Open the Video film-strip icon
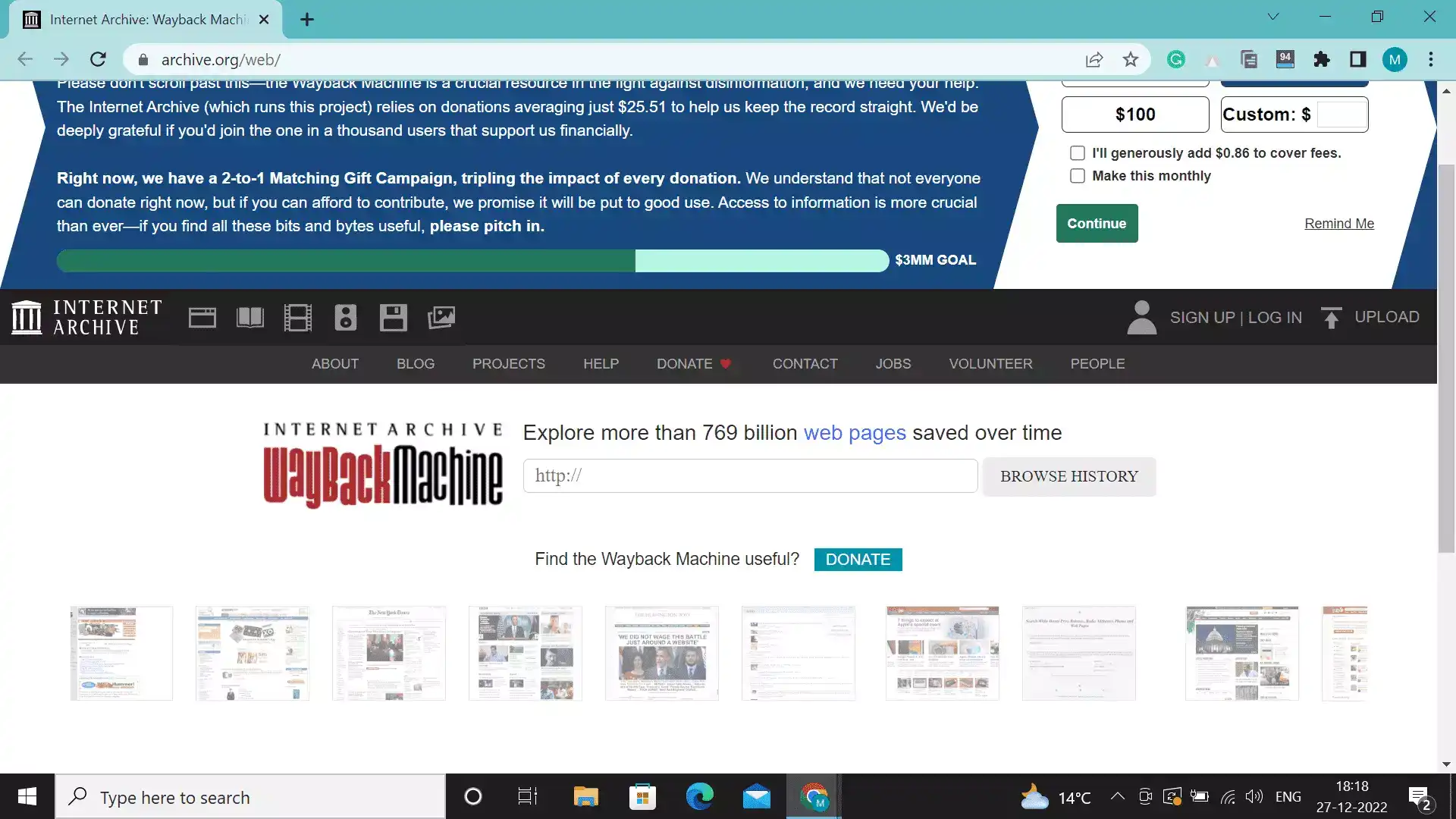Screen dimensions: 1456x819 click(298, 318)
